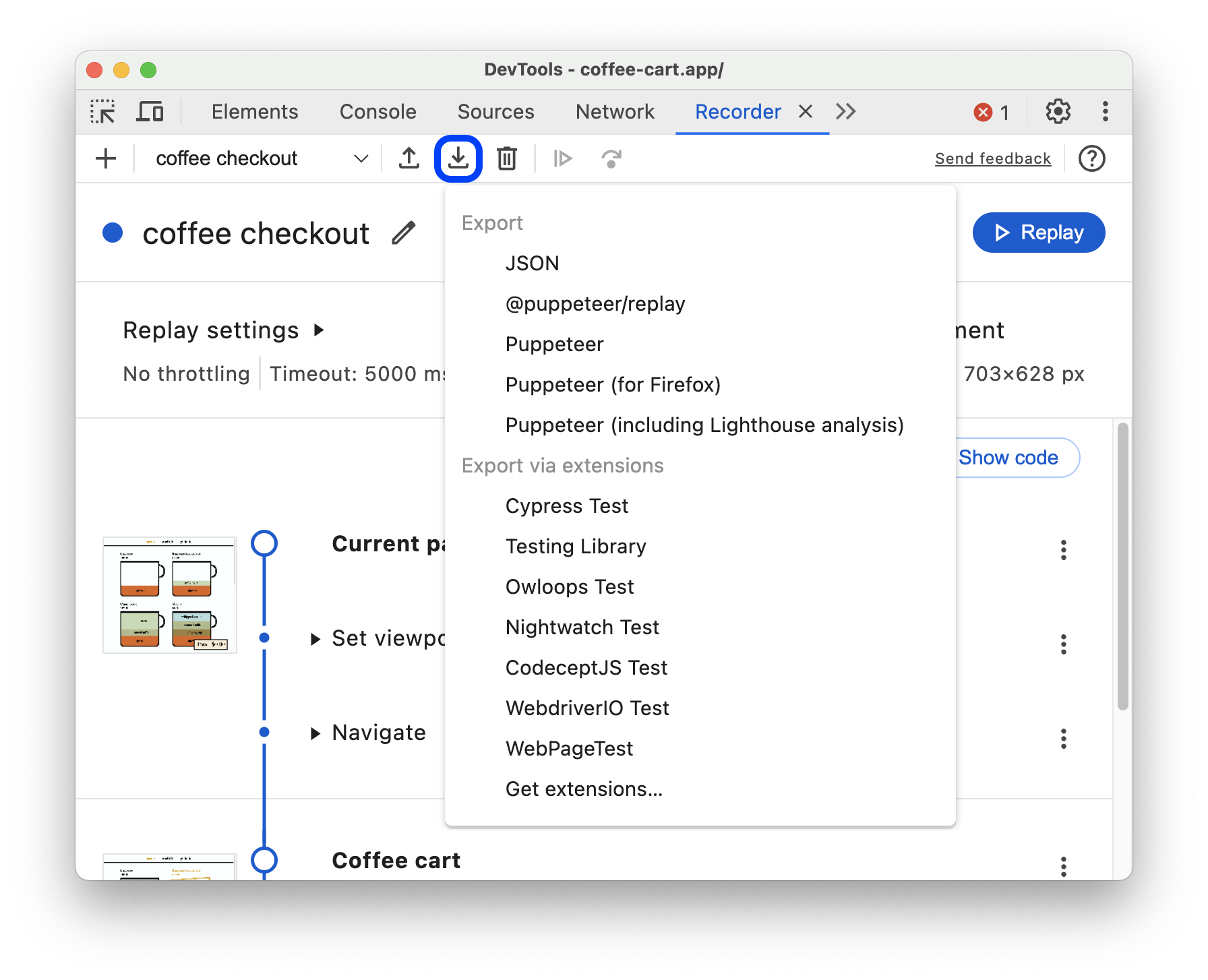Switch to the Network tab
Image resolution: width=1208 pixels, height=980 pixels.
(x=614, y=111)
